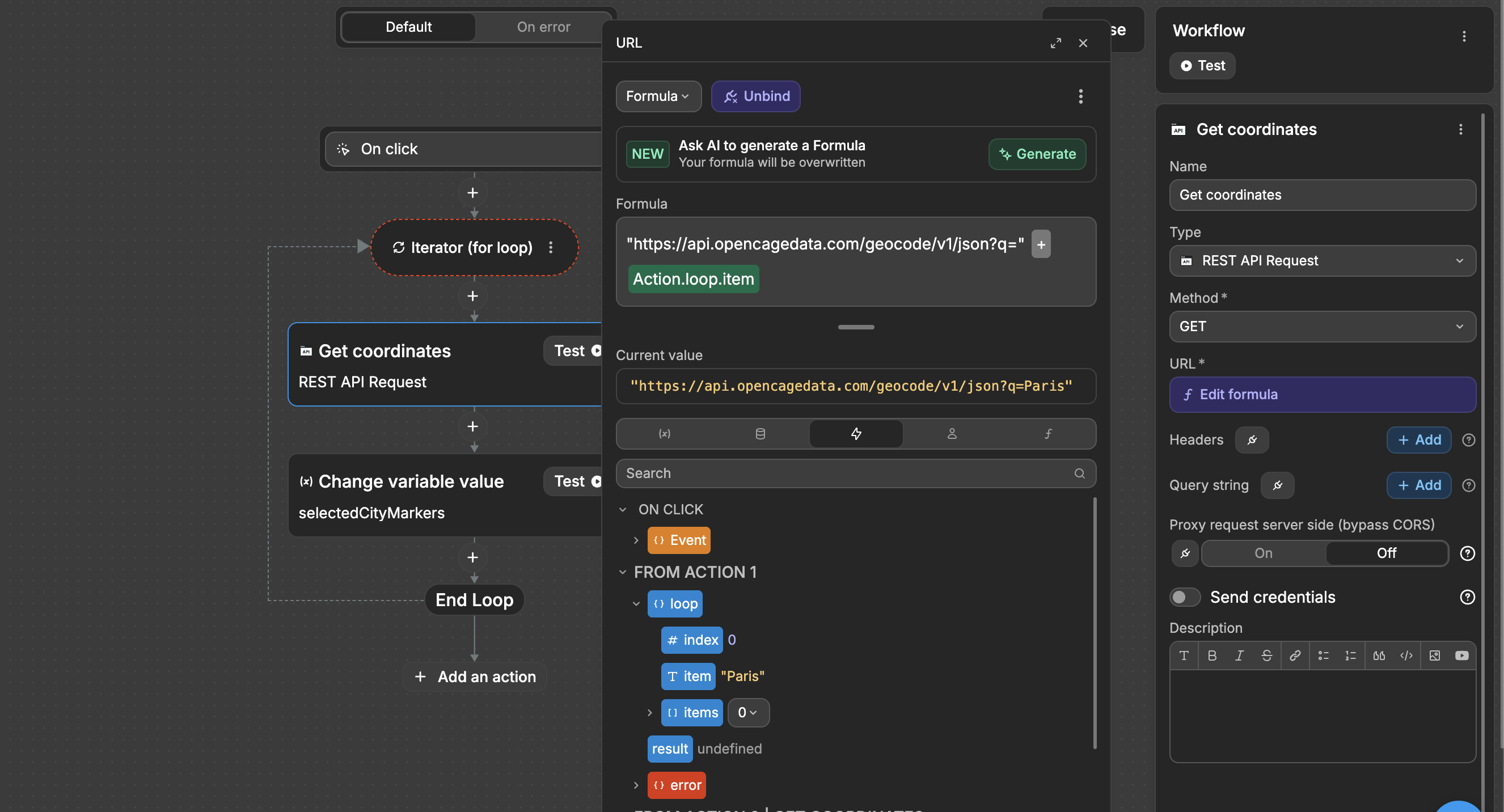Open the formulas function tab icon
This screenshot has width=1504, height=812.
click(x=1048, y=434)
